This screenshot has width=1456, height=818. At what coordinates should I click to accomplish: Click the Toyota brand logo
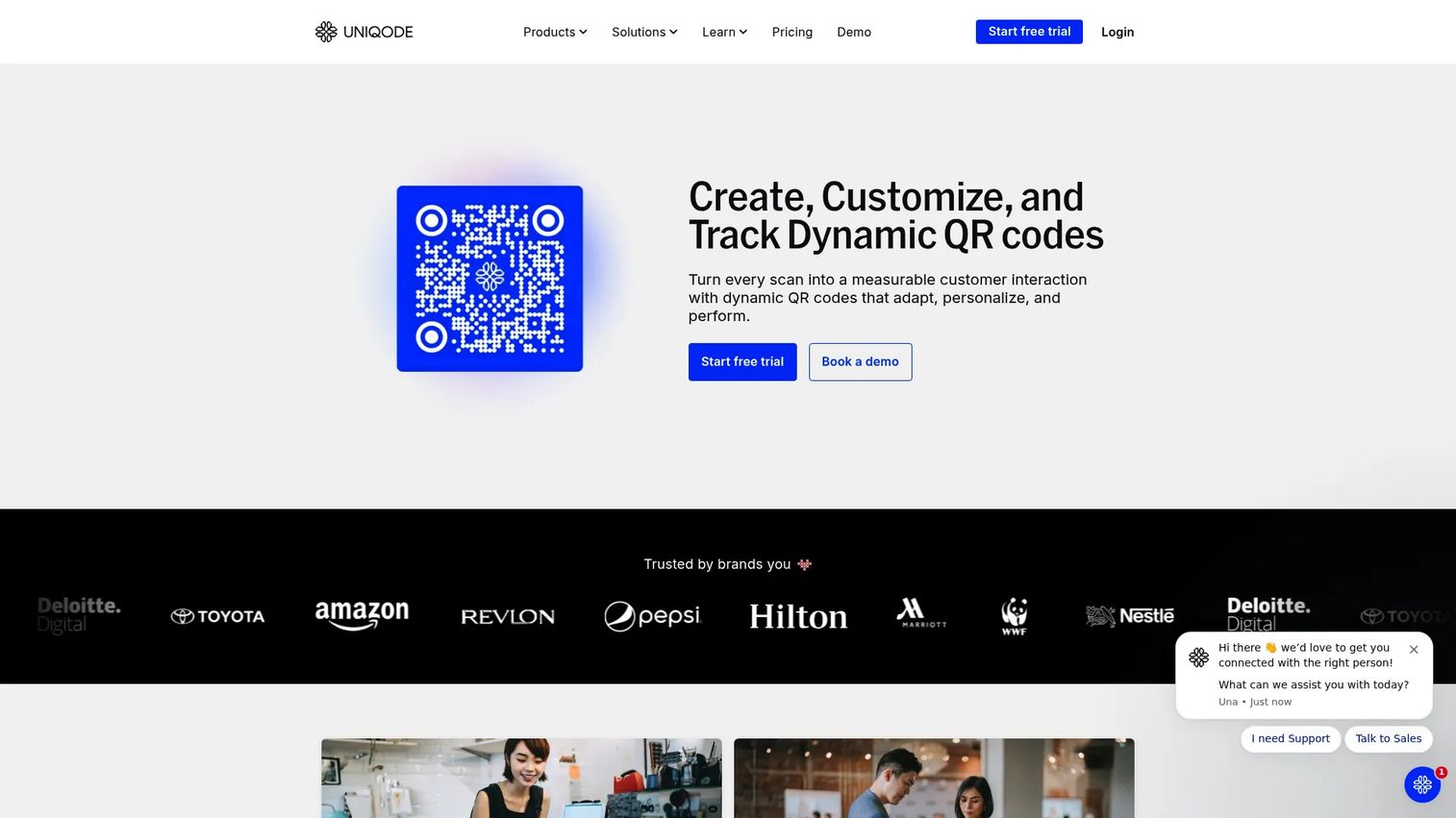coord(217,616)
